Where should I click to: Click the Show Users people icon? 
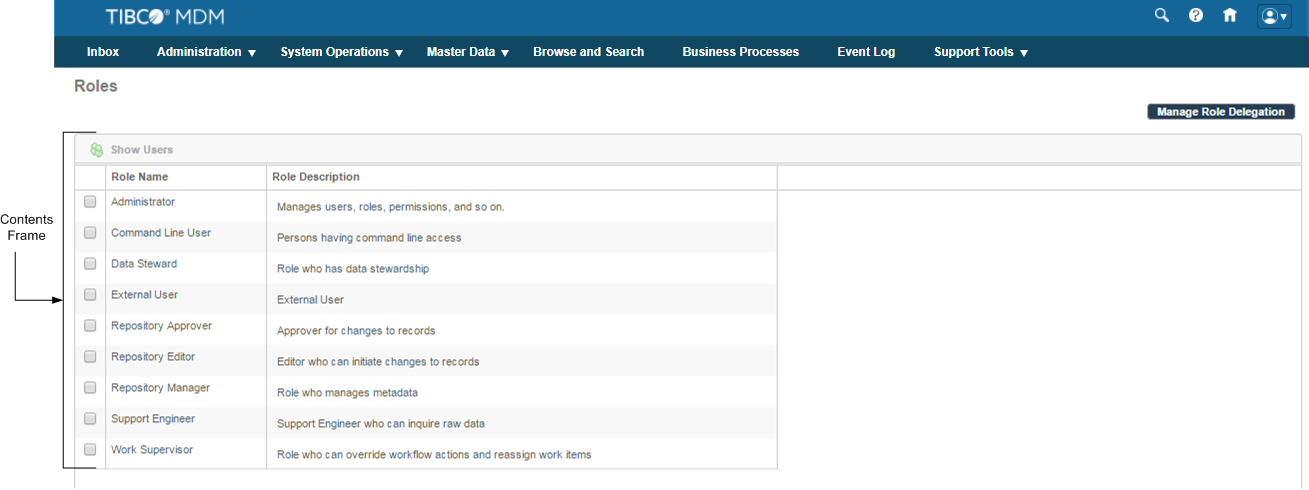[97, 150]
